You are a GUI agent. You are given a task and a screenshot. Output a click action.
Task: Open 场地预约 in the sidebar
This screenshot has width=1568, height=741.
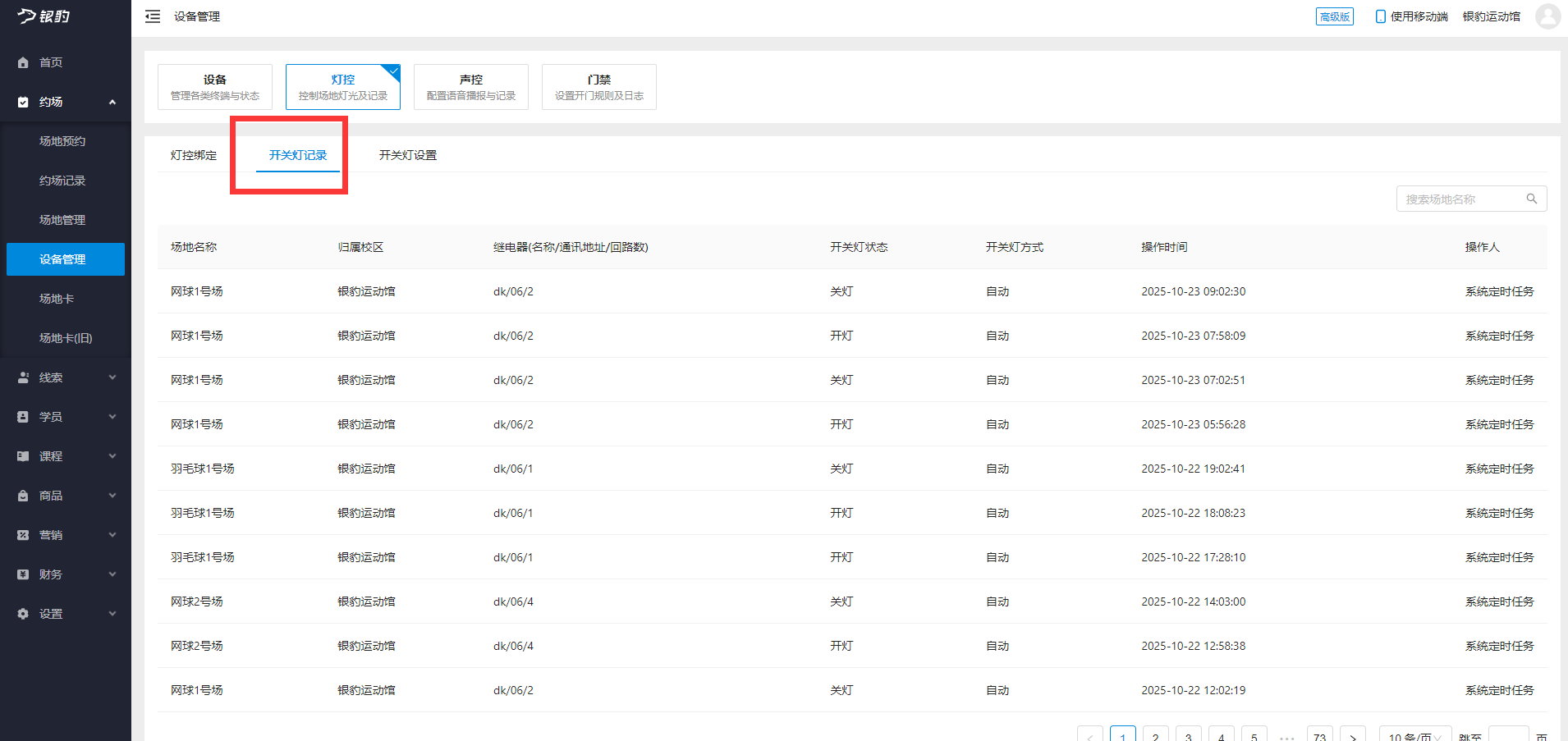click(62, 141)
